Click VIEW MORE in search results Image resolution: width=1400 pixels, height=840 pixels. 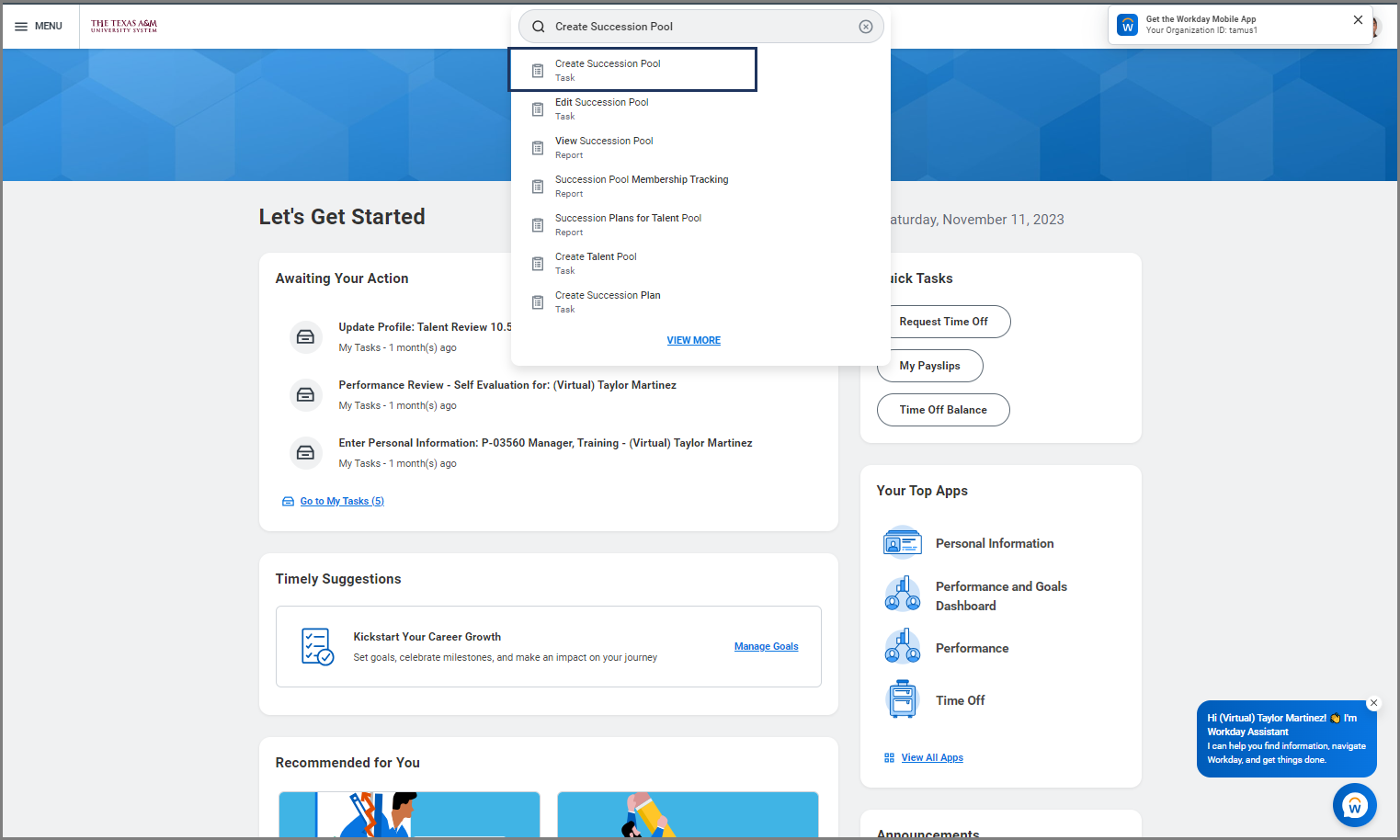(x=693, y=340)
